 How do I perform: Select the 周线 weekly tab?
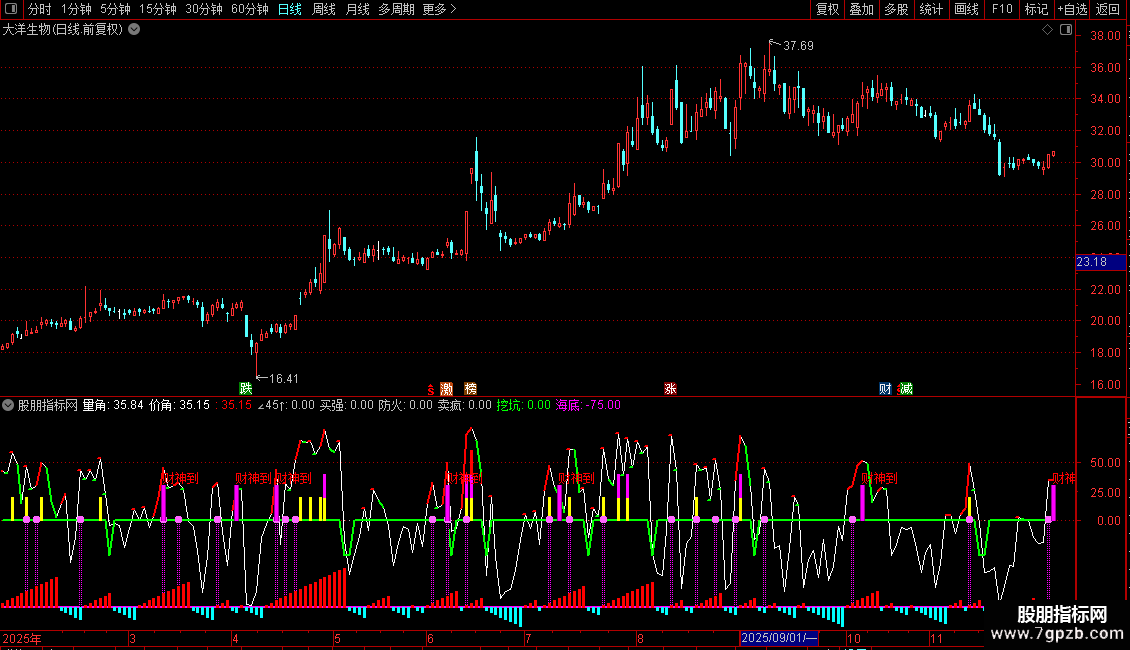point(324,9)
